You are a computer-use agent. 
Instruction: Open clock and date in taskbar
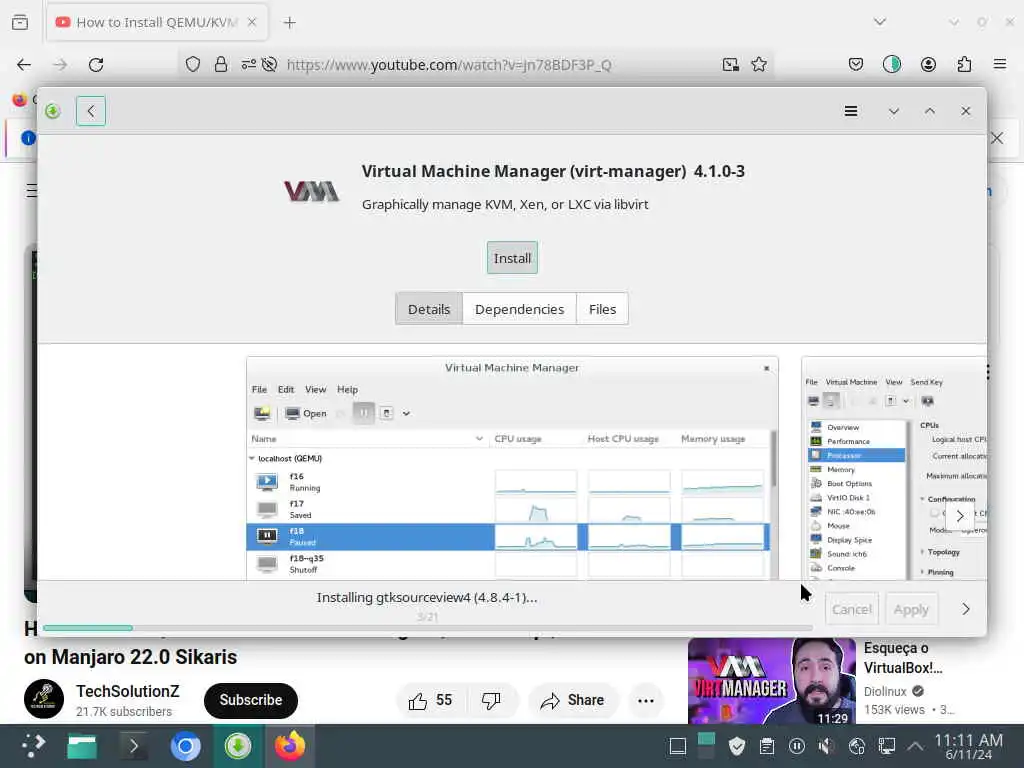(968, 746)
